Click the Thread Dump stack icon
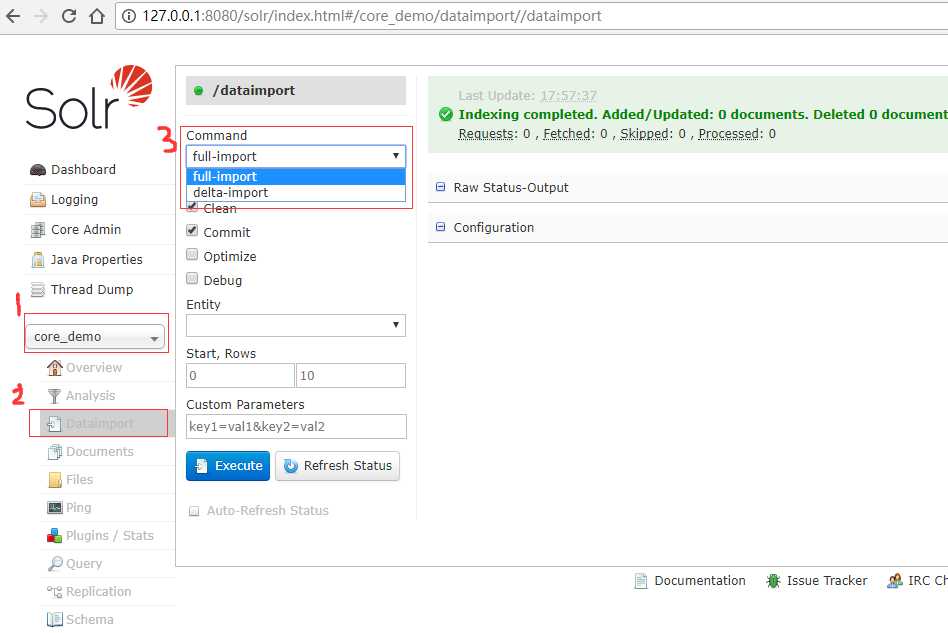 pyautogui.click(x=37, y=290)
